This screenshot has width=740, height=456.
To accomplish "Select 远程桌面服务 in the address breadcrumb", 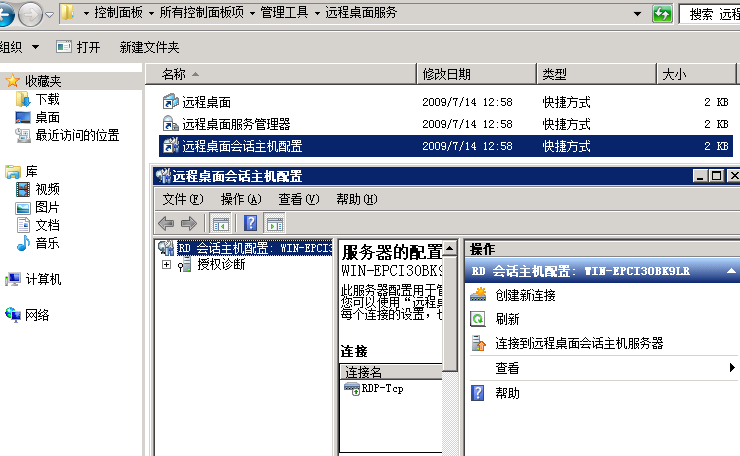I will pos(361,13).
